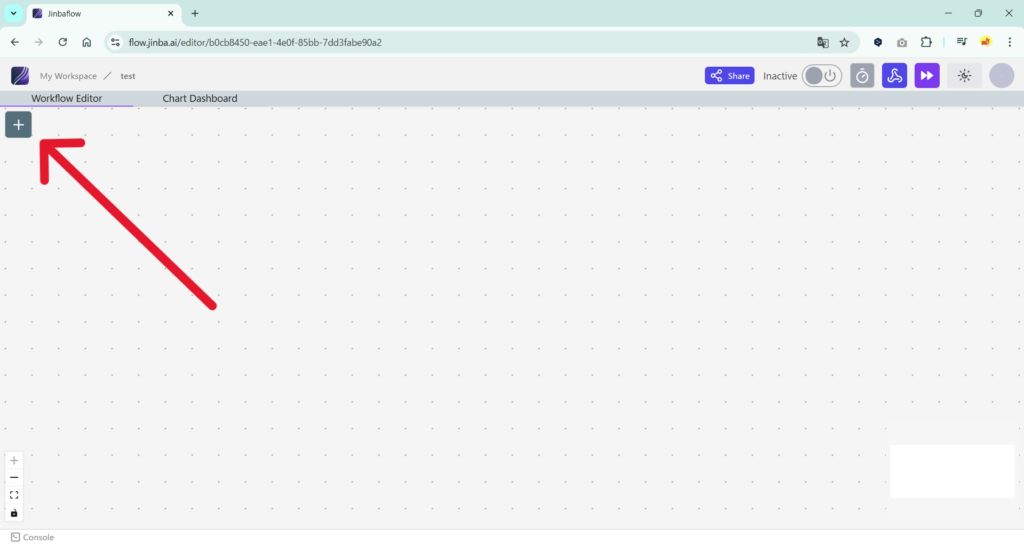Zoom out on the canvas

[14, 478]
